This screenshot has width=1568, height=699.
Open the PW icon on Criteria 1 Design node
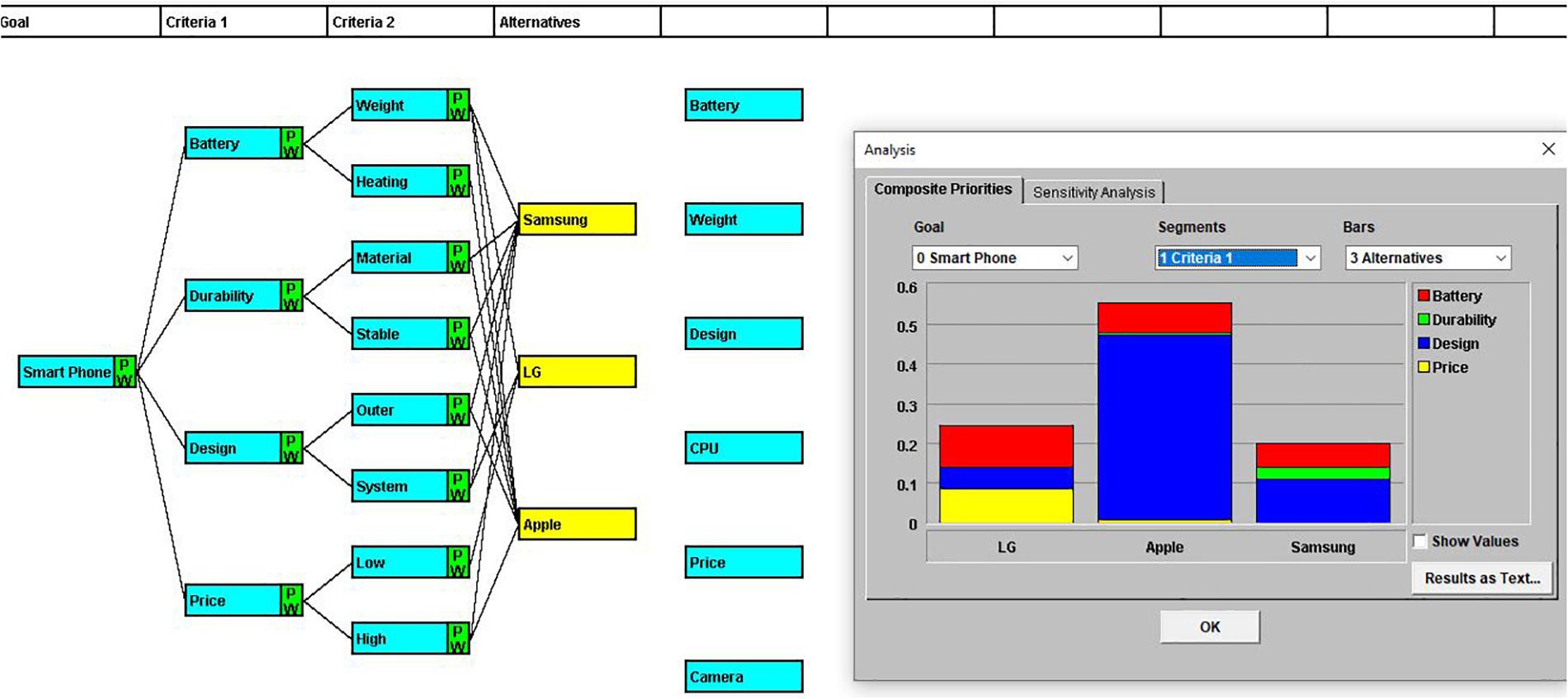291,448
